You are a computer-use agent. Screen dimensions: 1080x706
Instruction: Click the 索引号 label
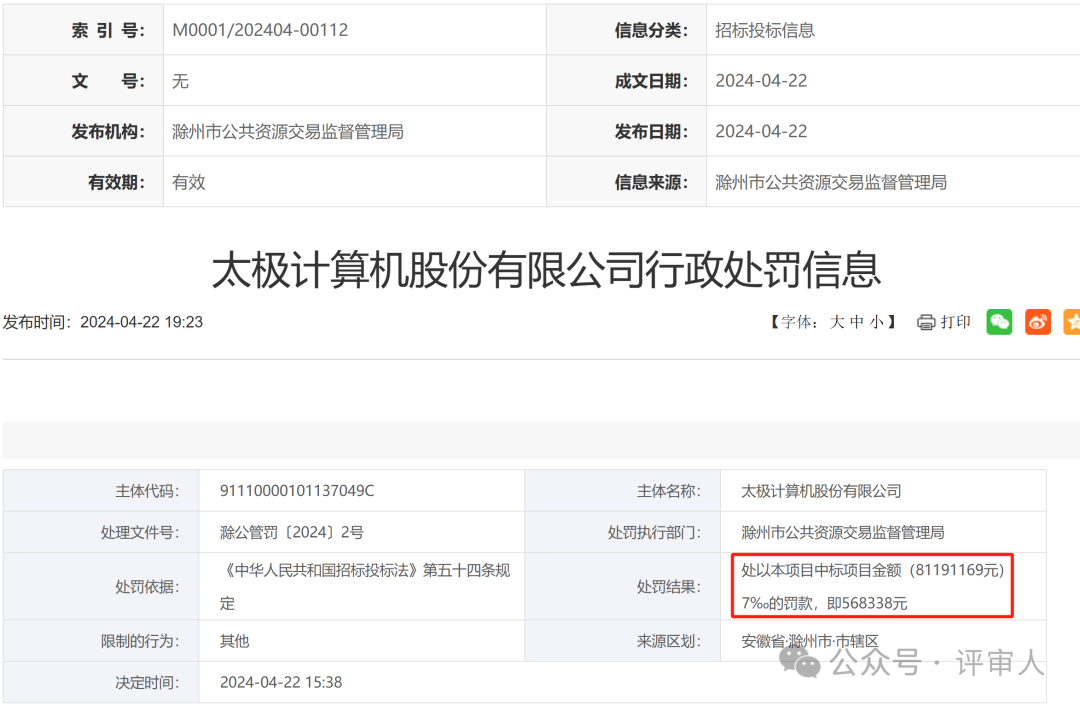tap(108, 30)
